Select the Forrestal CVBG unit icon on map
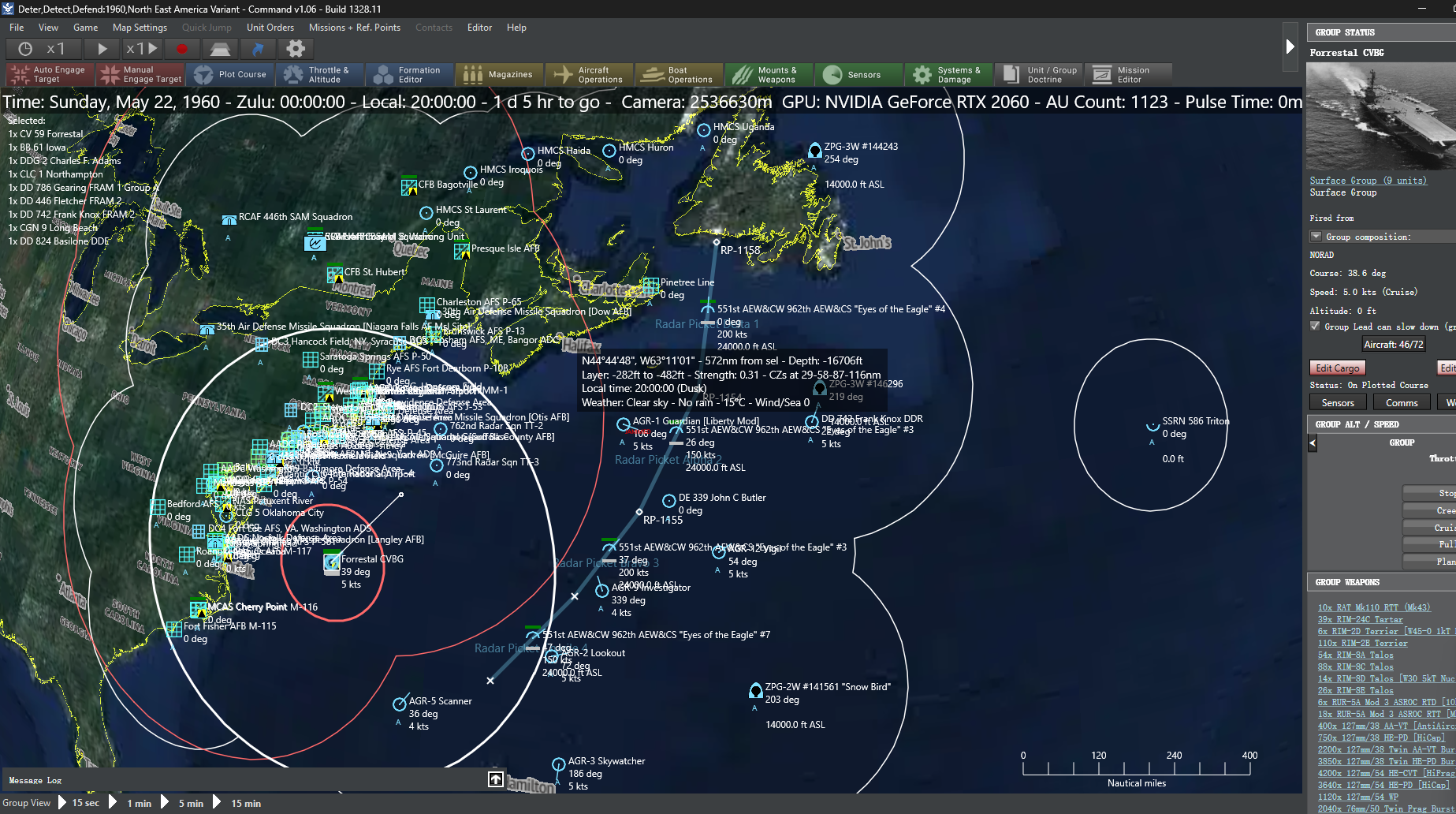Screen dimensions: 1456x814 tap(332, 563)
